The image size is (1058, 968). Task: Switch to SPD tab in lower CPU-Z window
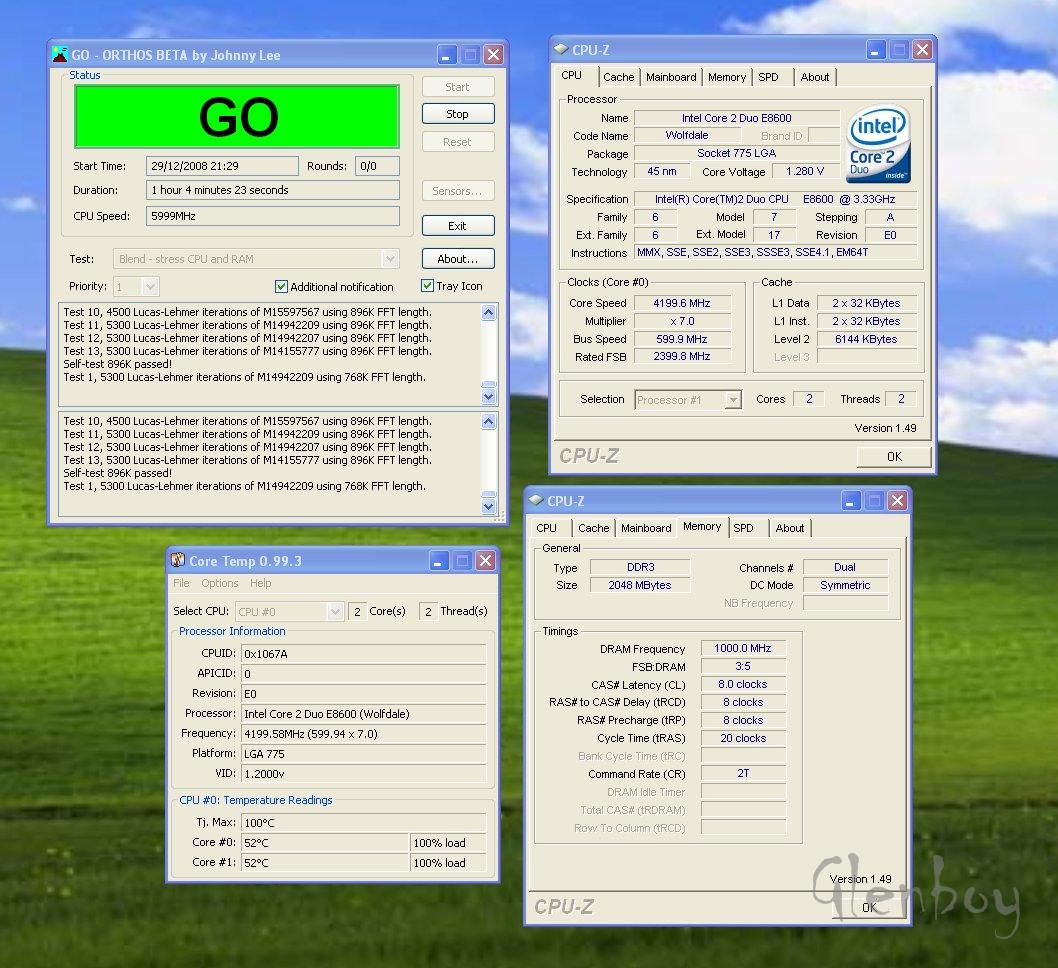743,528
